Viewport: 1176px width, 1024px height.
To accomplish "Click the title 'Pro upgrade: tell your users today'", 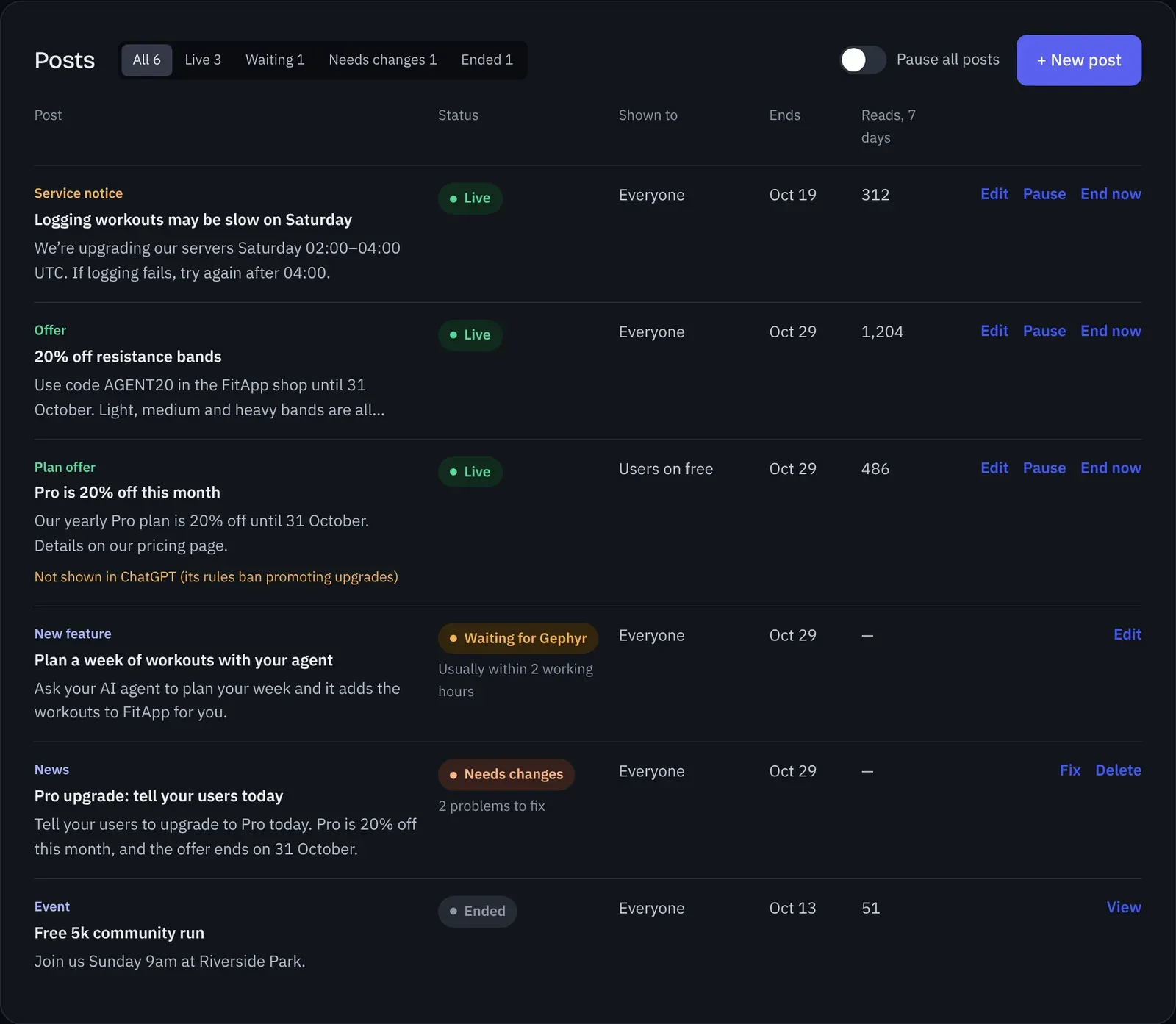I will click(x=159, y=796).
